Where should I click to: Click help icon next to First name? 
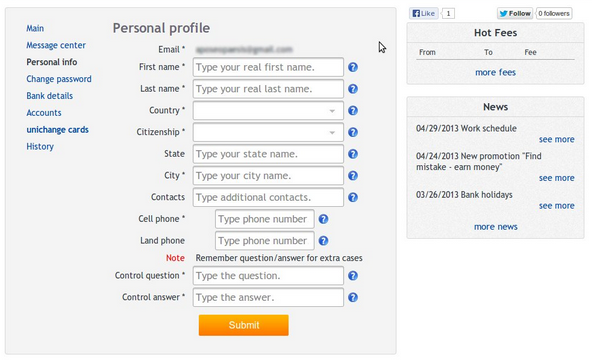353,67
